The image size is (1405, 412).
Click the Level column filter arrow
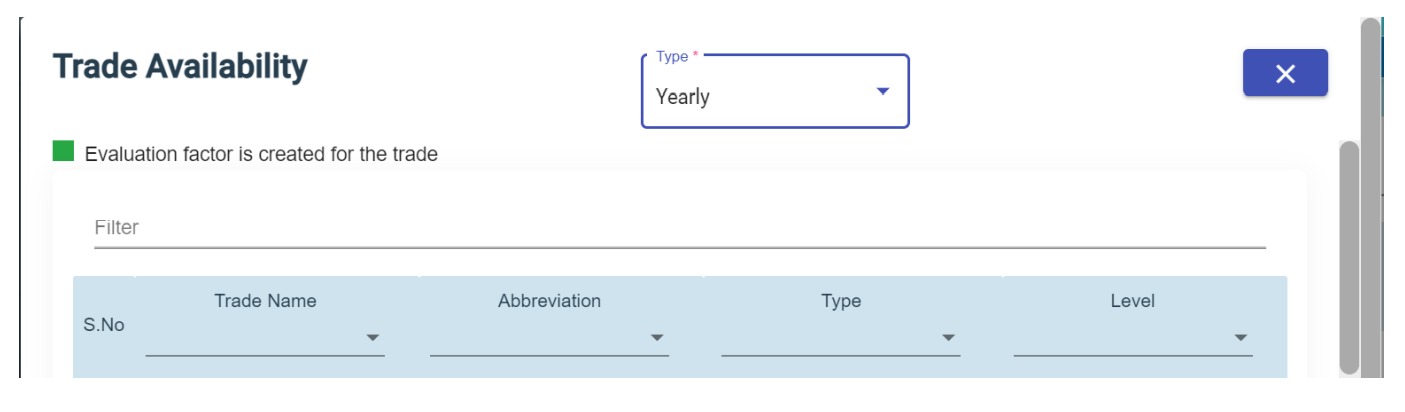tap(1240, 338)
